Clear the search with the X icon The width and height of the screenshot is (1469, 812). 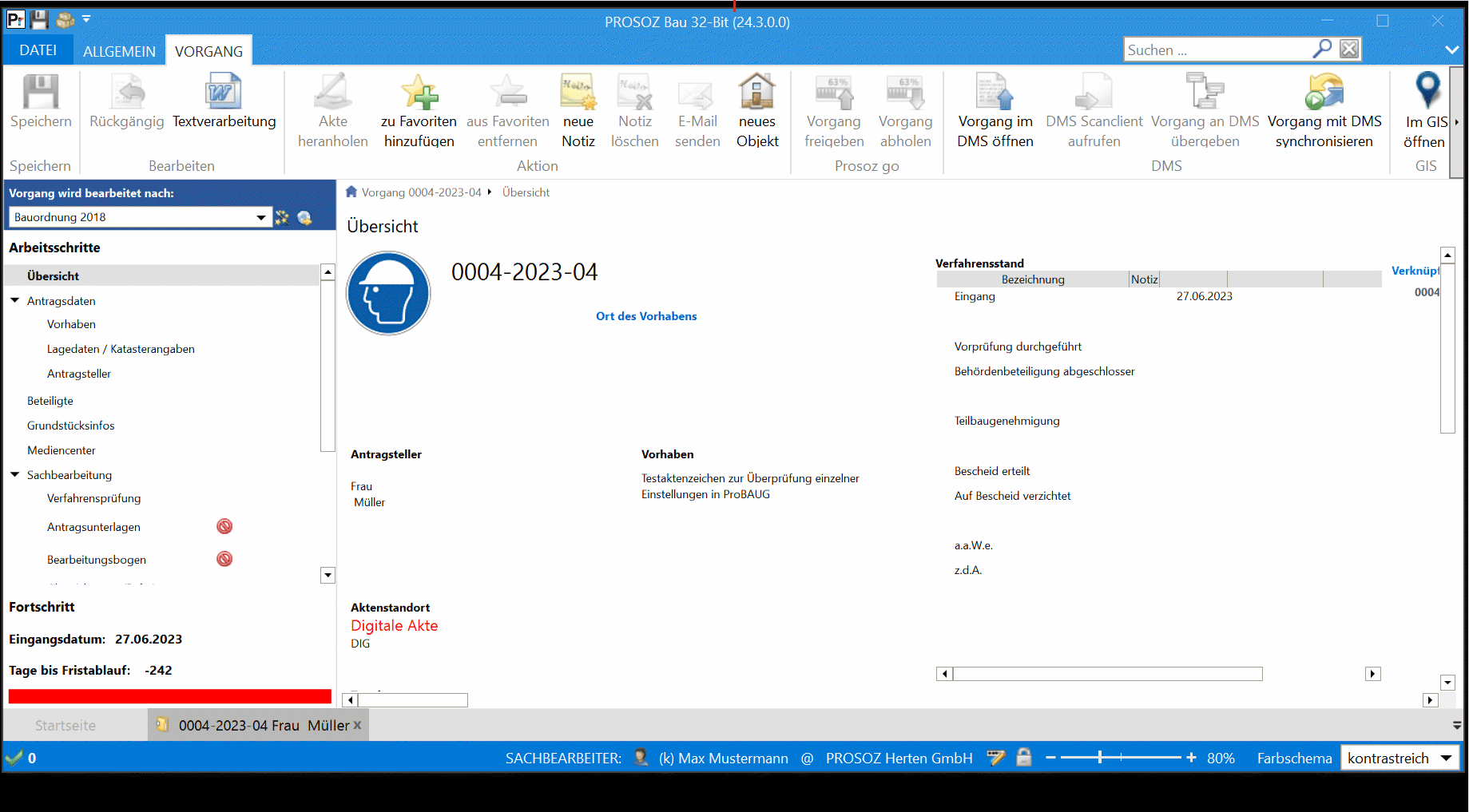pyautogui.click(x=1349, y=50)
